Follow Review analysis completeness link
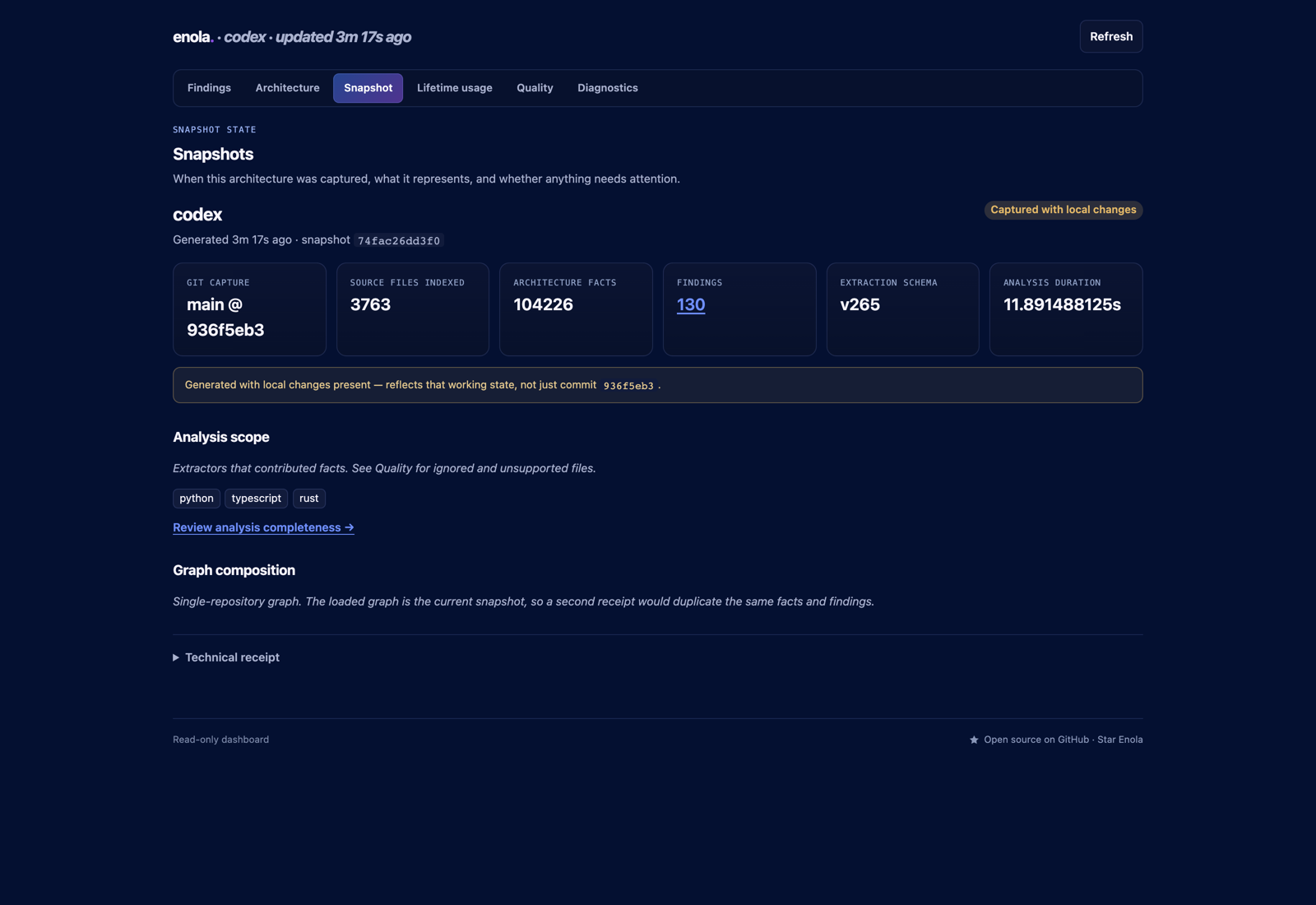1316x905 pixels. (x=263, y=527)
